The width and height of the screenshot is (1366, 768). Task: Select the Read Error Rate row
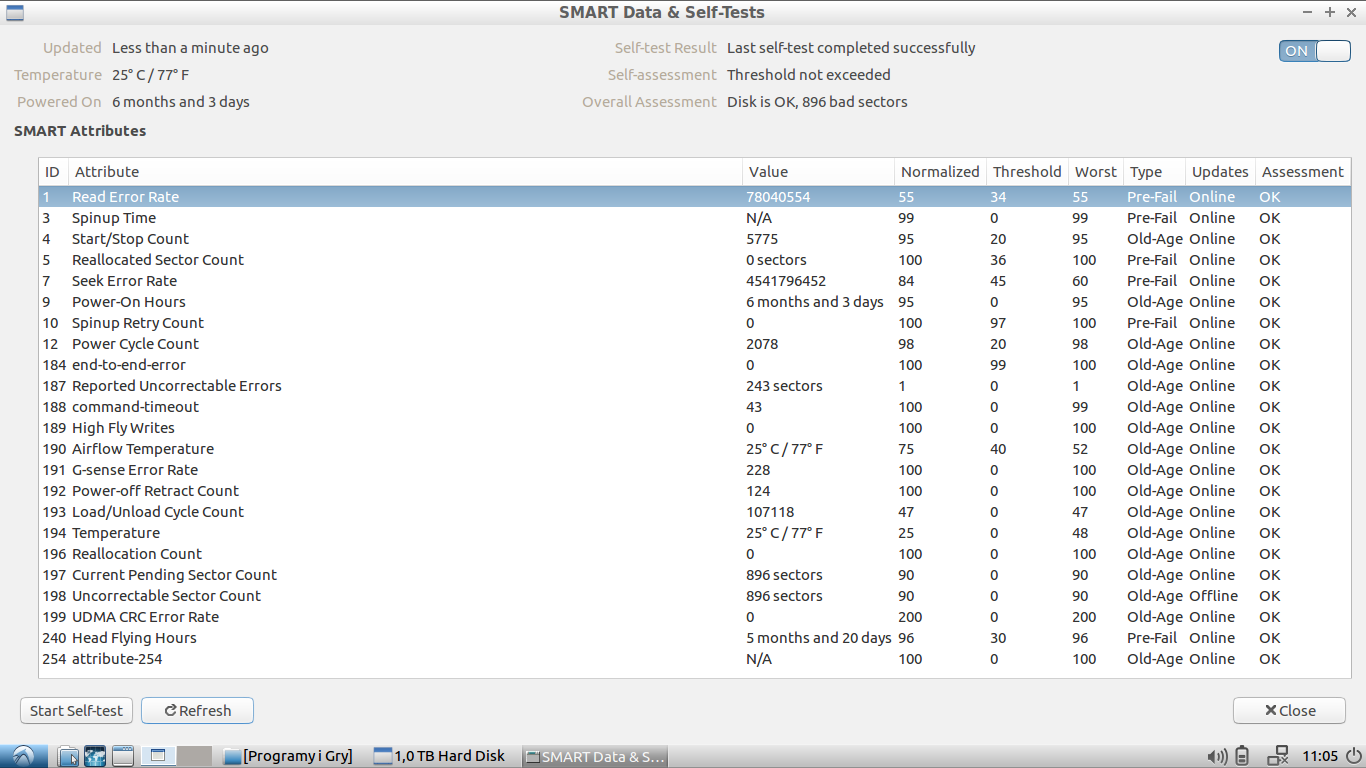pyautogui.click(x=694, y=197)
